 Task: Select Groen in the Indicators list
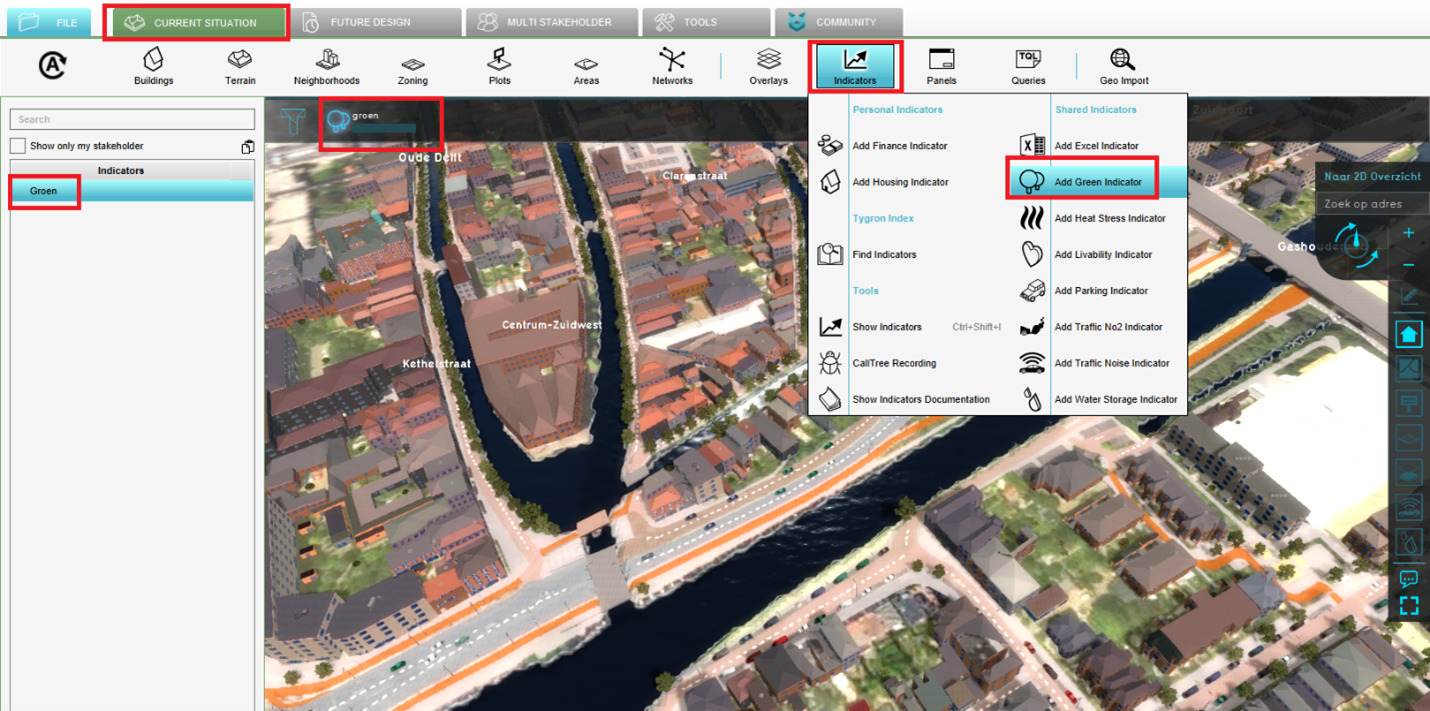click(x=44, y=191)
